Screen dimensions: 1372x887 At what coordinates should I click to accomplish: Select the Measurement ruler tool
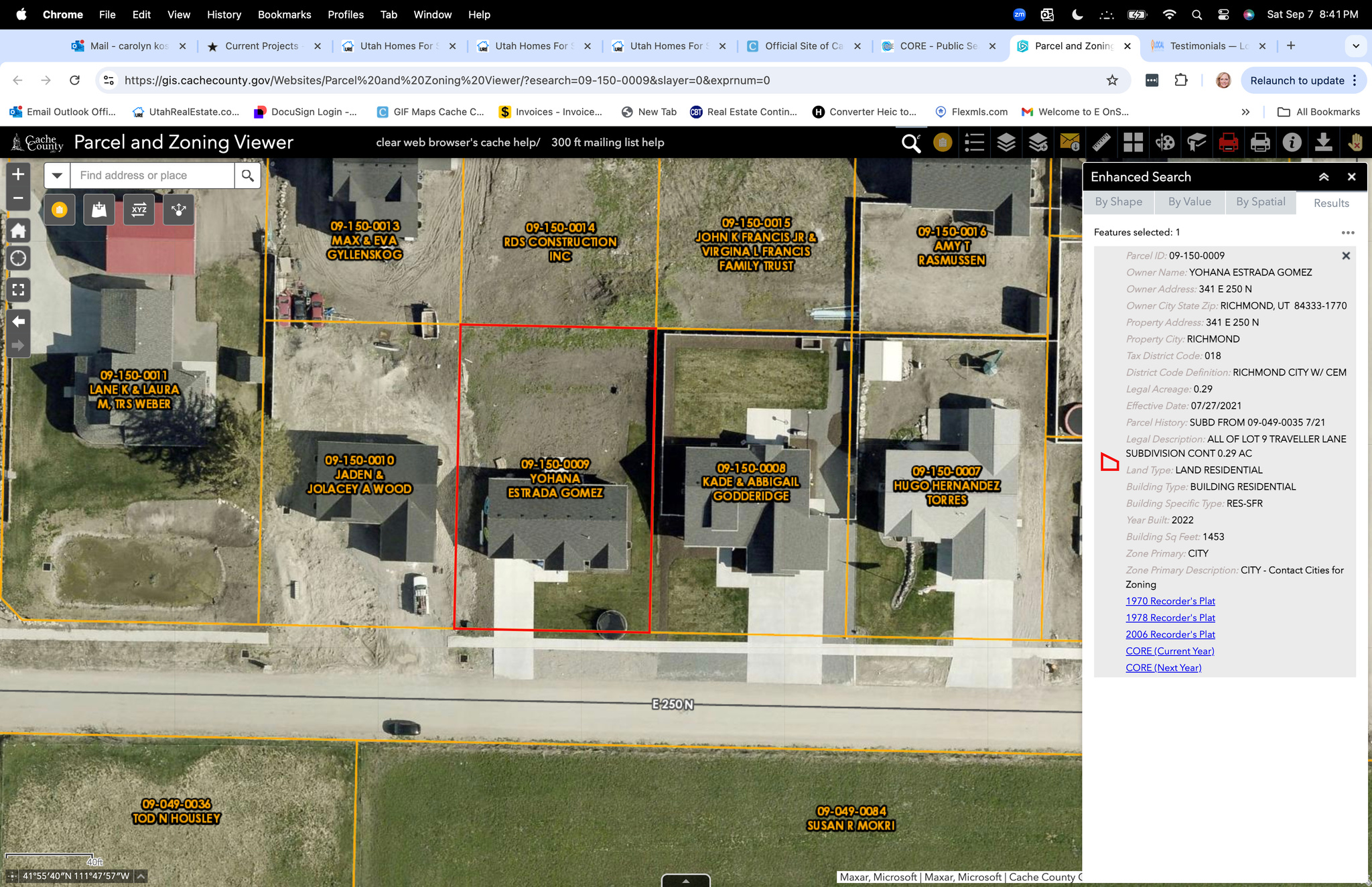1101,143
